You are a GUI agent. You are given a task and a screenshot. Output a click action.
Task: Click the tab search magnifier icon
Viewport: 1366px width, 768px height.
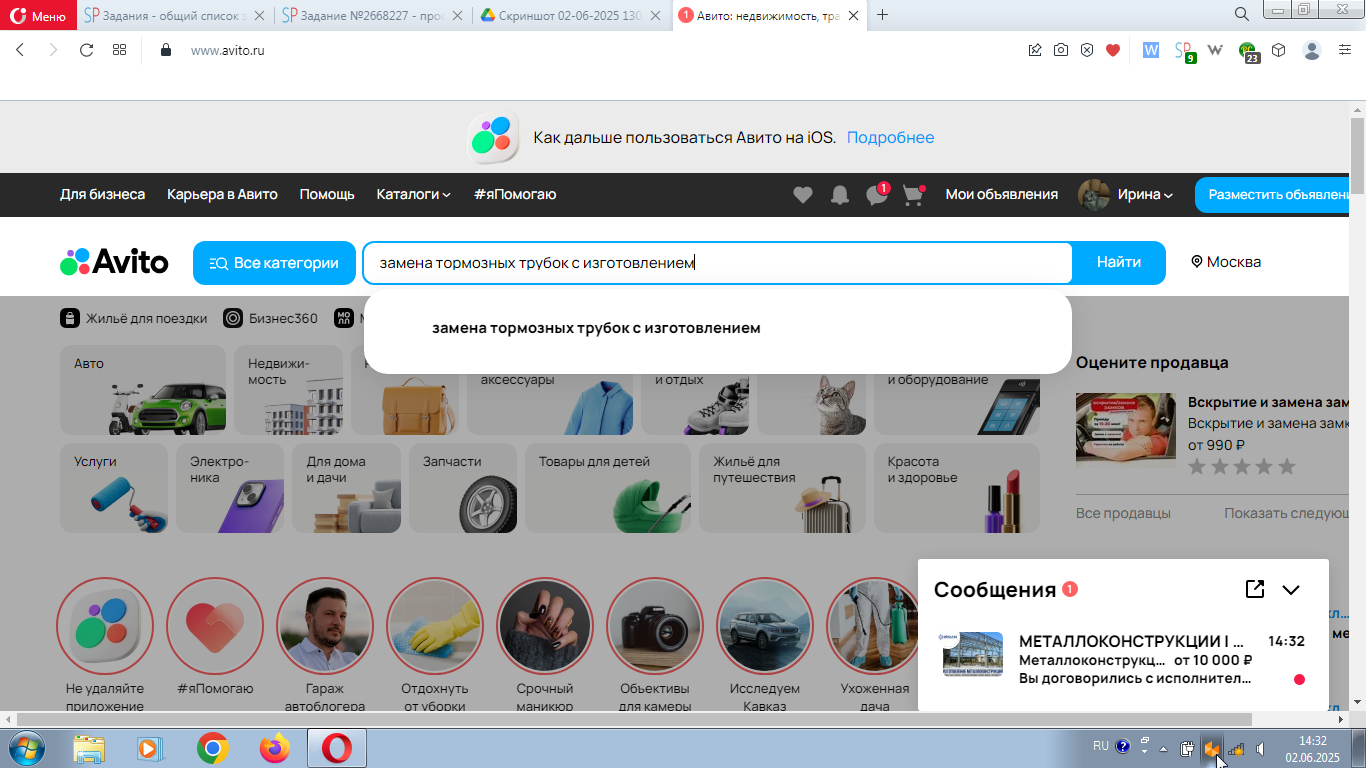(1242, 14)
